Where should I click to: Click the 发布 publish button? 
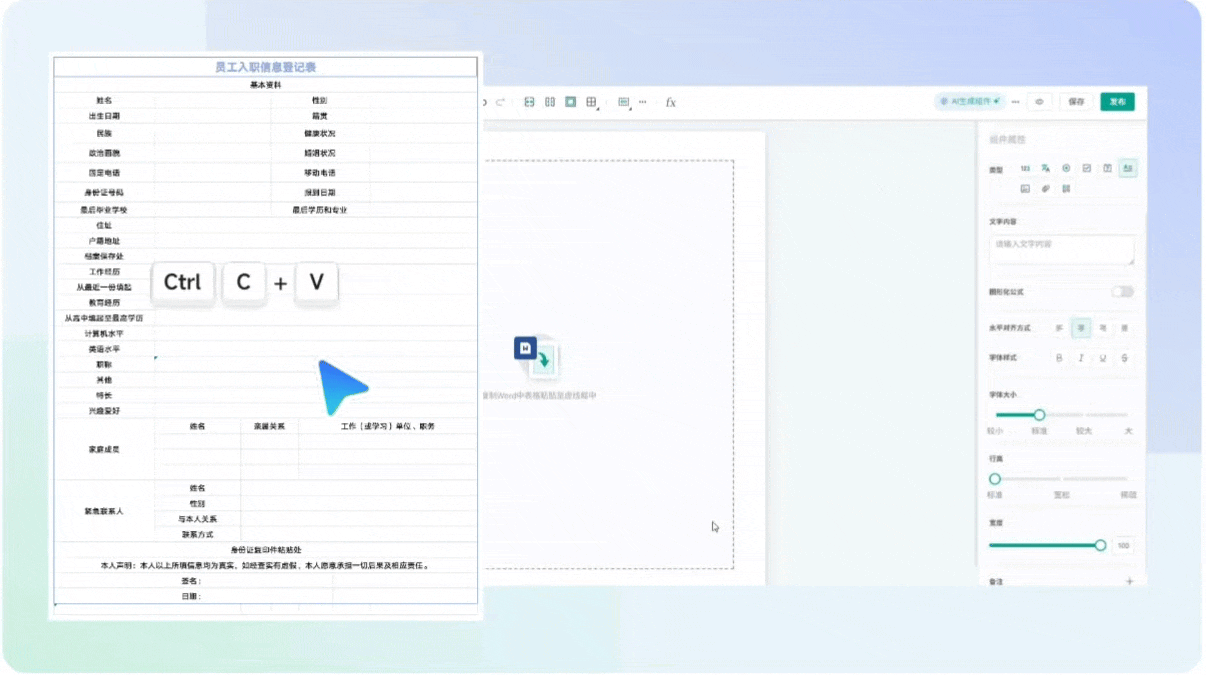pos(1117,101)
